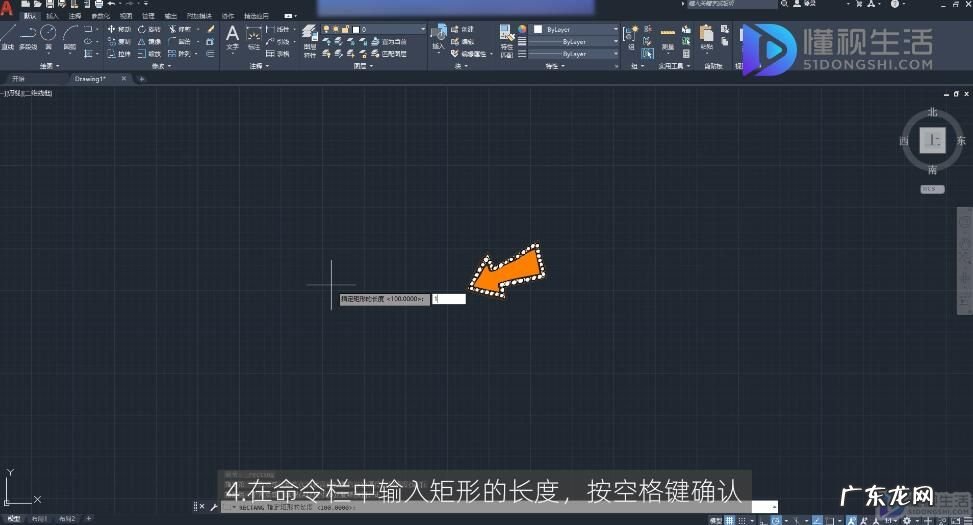Switch to the Default (默认) ribbon tab
This screenshot has width=973, height=525.
pyautogui.click(x=30, y=16)
